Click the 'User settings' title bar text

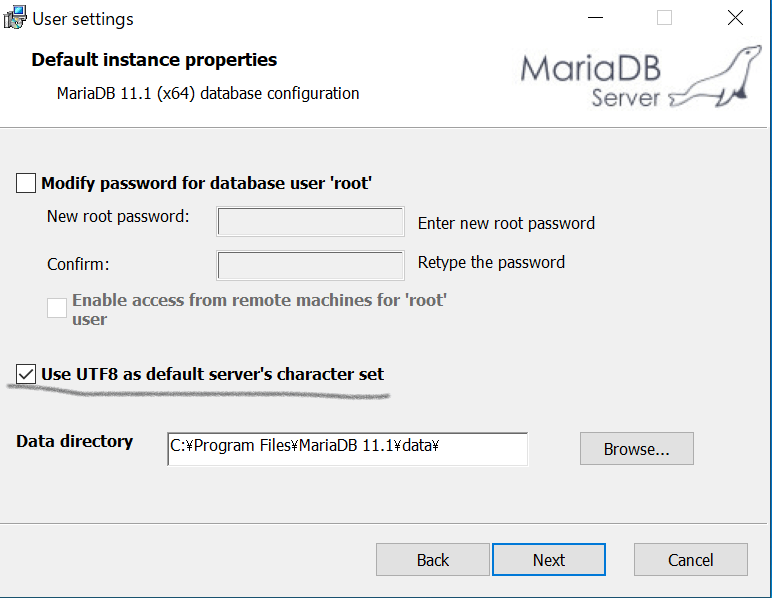pos(83,19)
